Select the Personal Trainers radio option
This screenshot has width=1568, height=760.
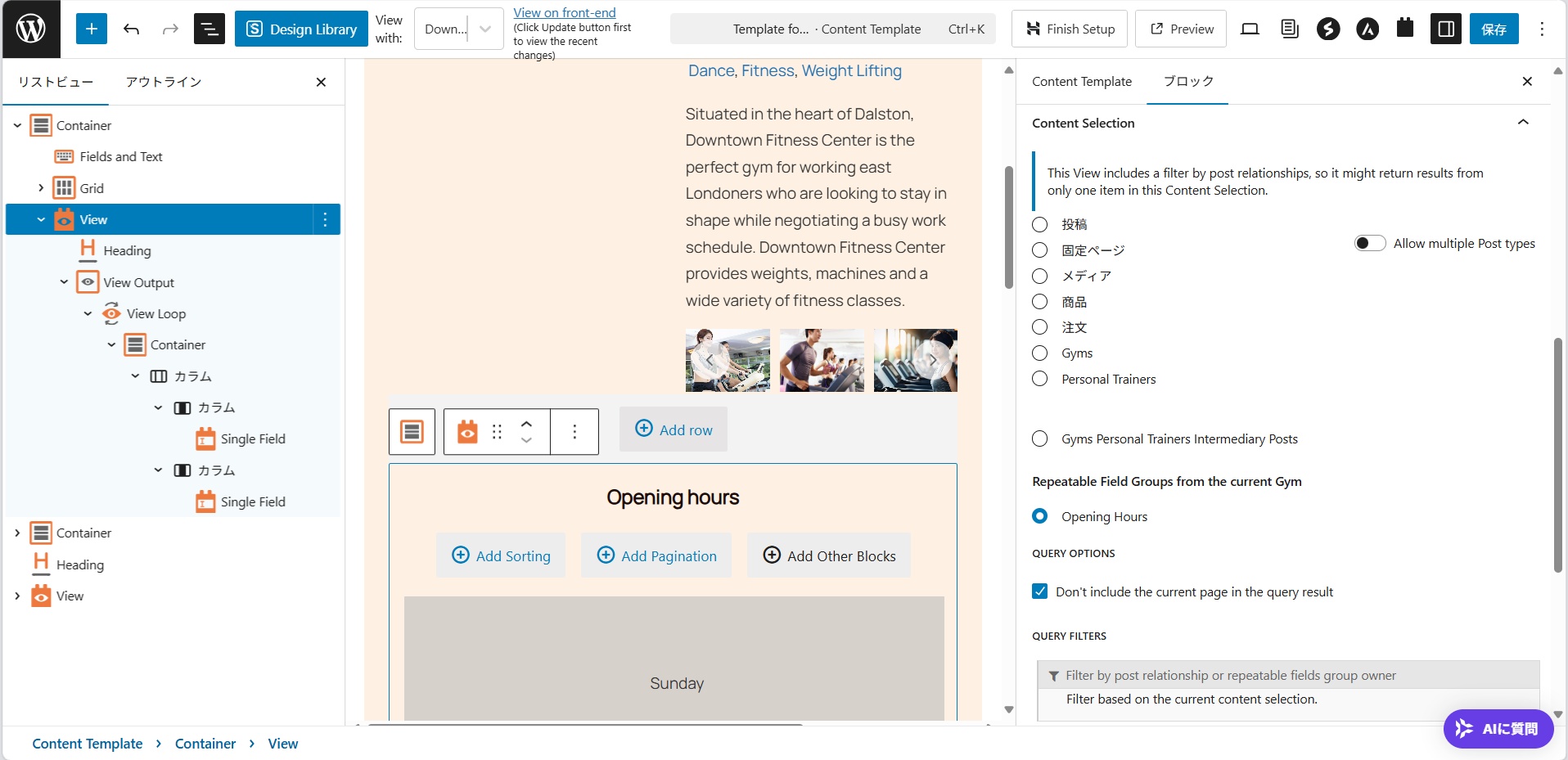pyautogui.click(x=1040, y=379)
